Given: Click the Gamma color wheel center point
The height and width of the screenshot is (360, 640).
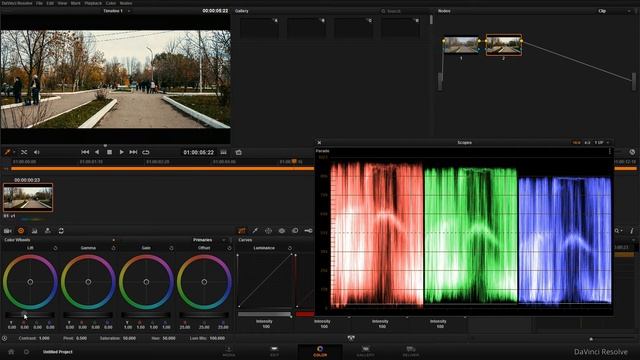Looking at the screenshot, I should pos(88,282).
